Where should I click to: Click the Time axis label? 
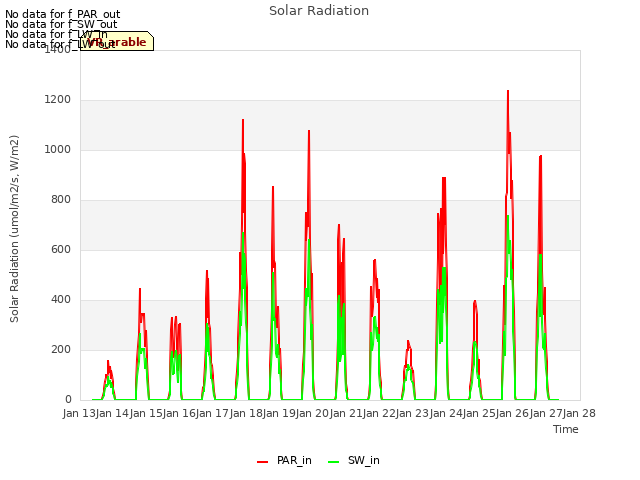click(566, 429)
